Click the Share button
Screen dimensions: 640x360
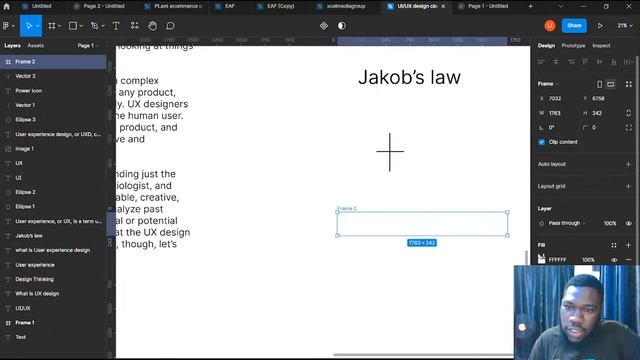pyautogui.click(x=574, y=26)
